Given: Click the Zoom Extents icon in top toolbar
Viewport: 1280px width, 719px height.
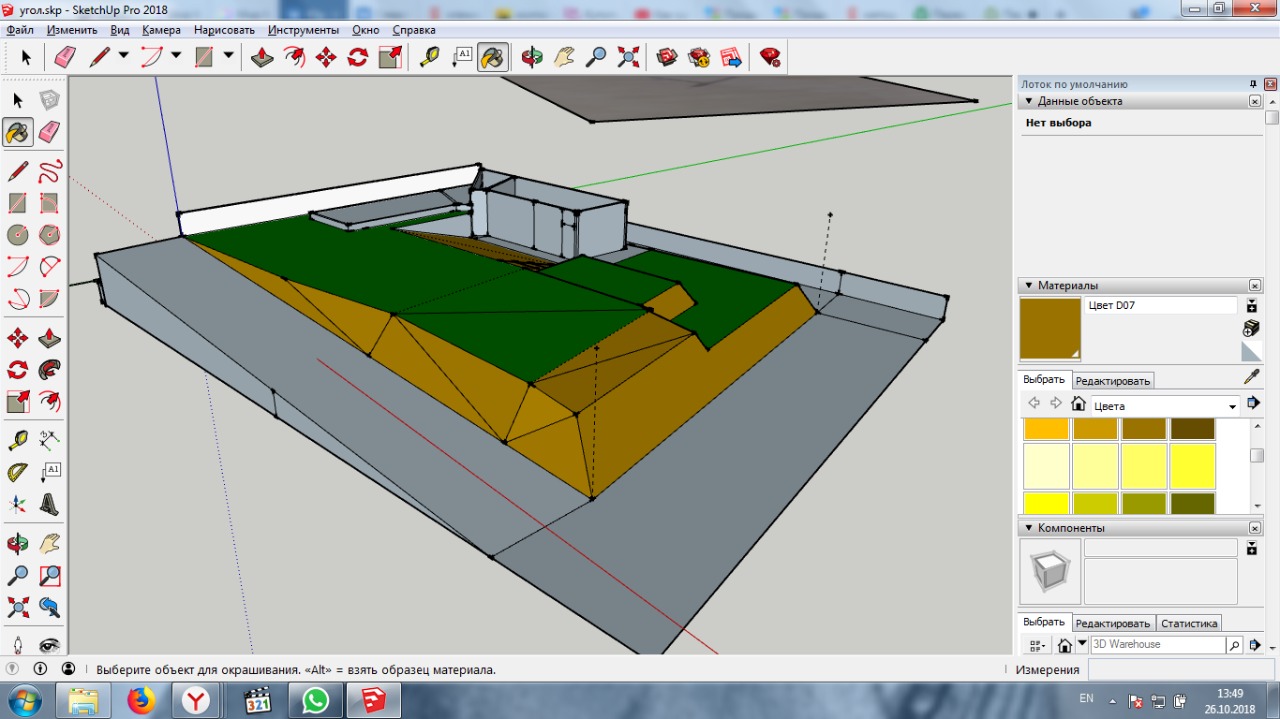Looking at the screenshot, I should click(x=628, y=57).
